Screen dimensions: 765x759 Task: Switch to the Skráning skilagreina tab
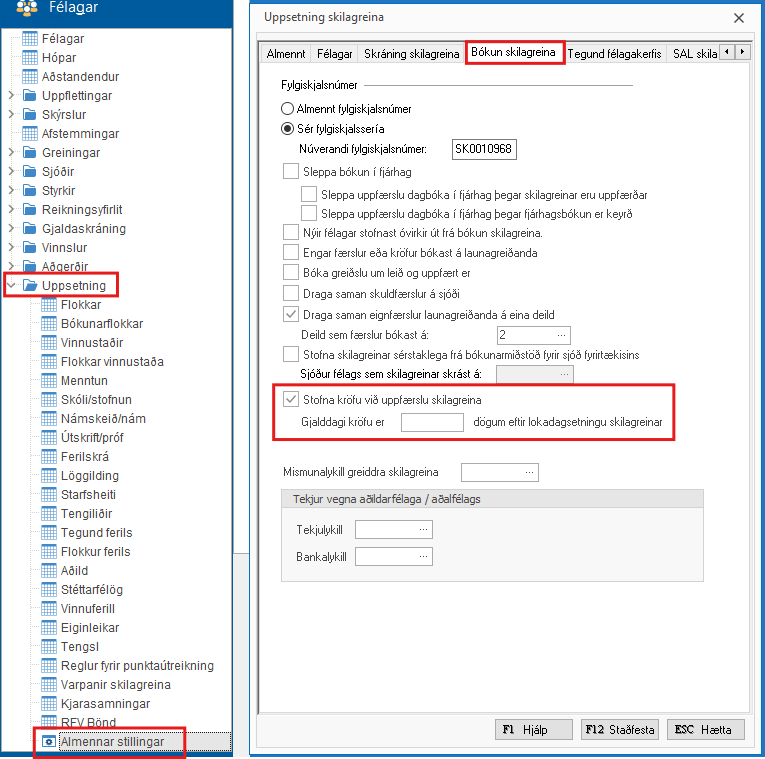(411, 53)
